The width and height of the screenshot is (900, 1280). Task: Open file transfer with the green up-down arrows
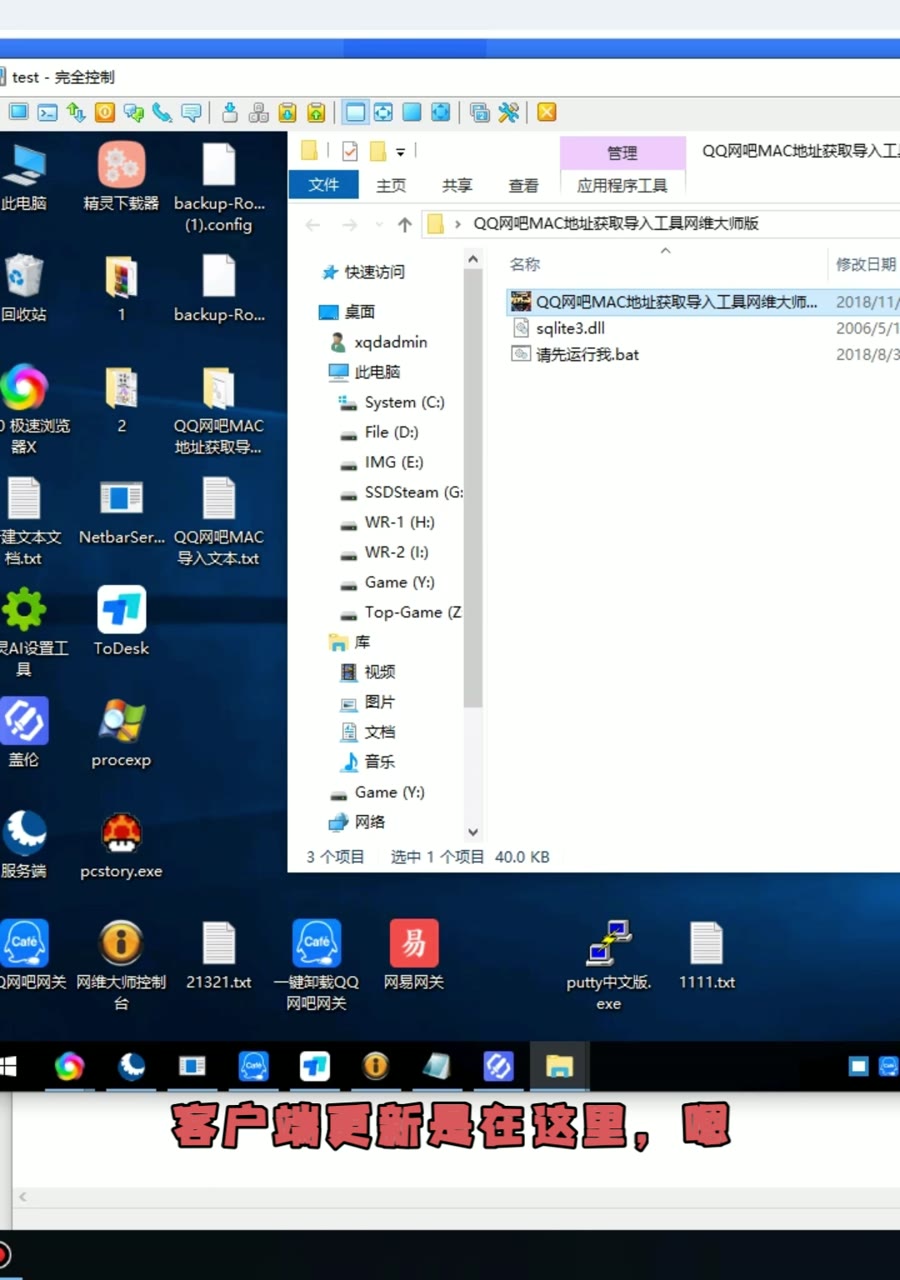pyautogui.click(x=76, y=113)
